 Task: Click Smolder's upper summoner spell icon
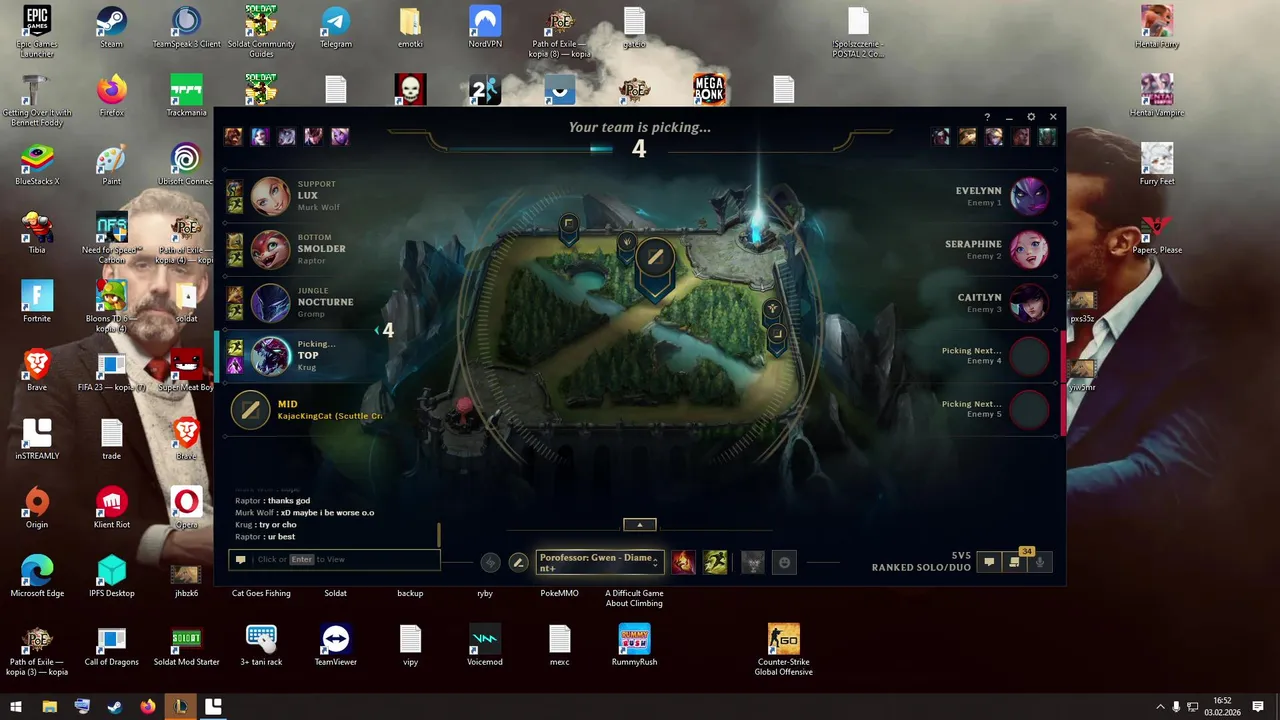(235, 241)
